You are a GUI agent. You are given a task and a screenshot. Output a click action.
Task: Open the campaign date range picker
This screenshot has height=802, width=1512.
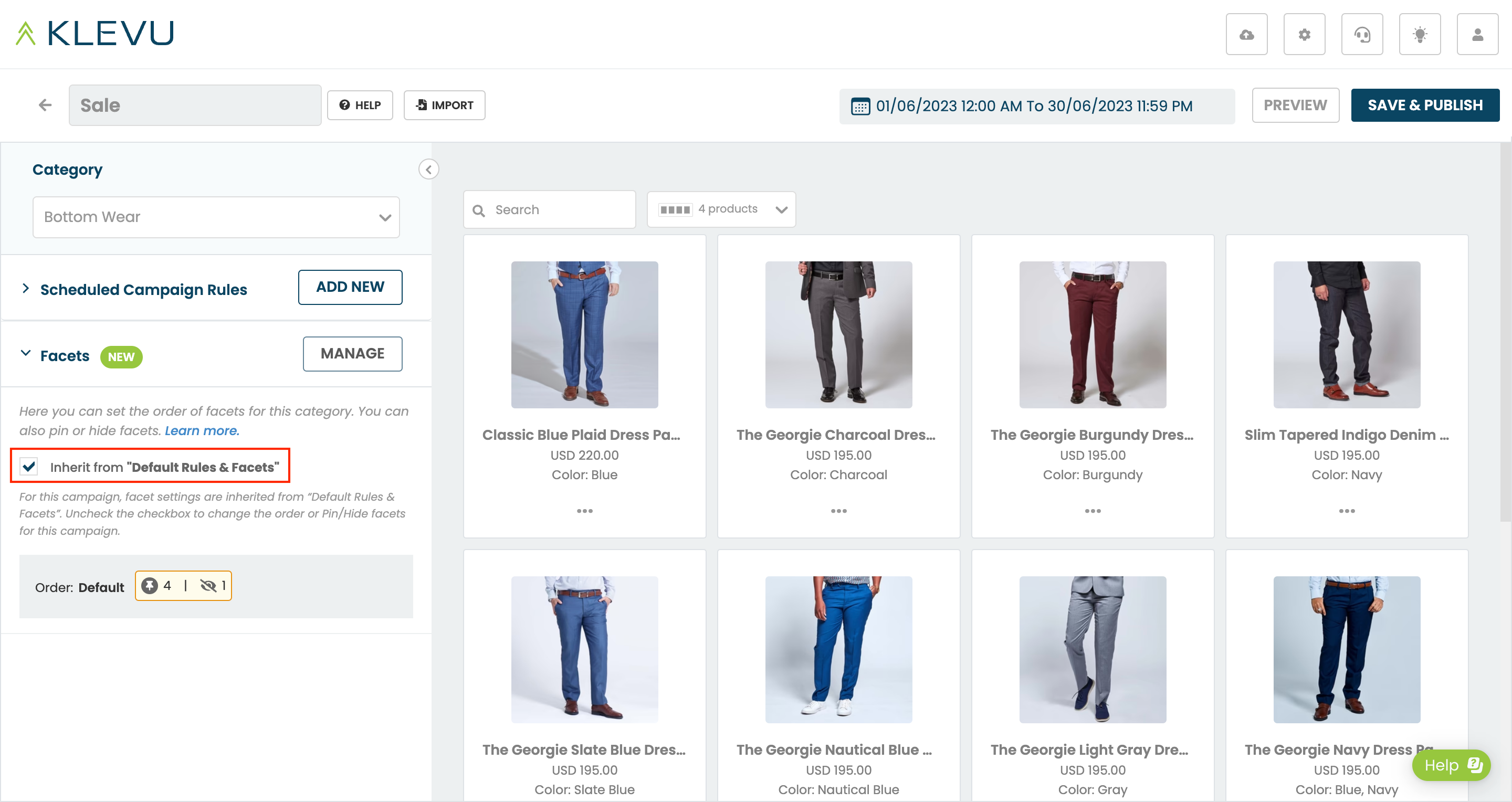coord(1036,106)
